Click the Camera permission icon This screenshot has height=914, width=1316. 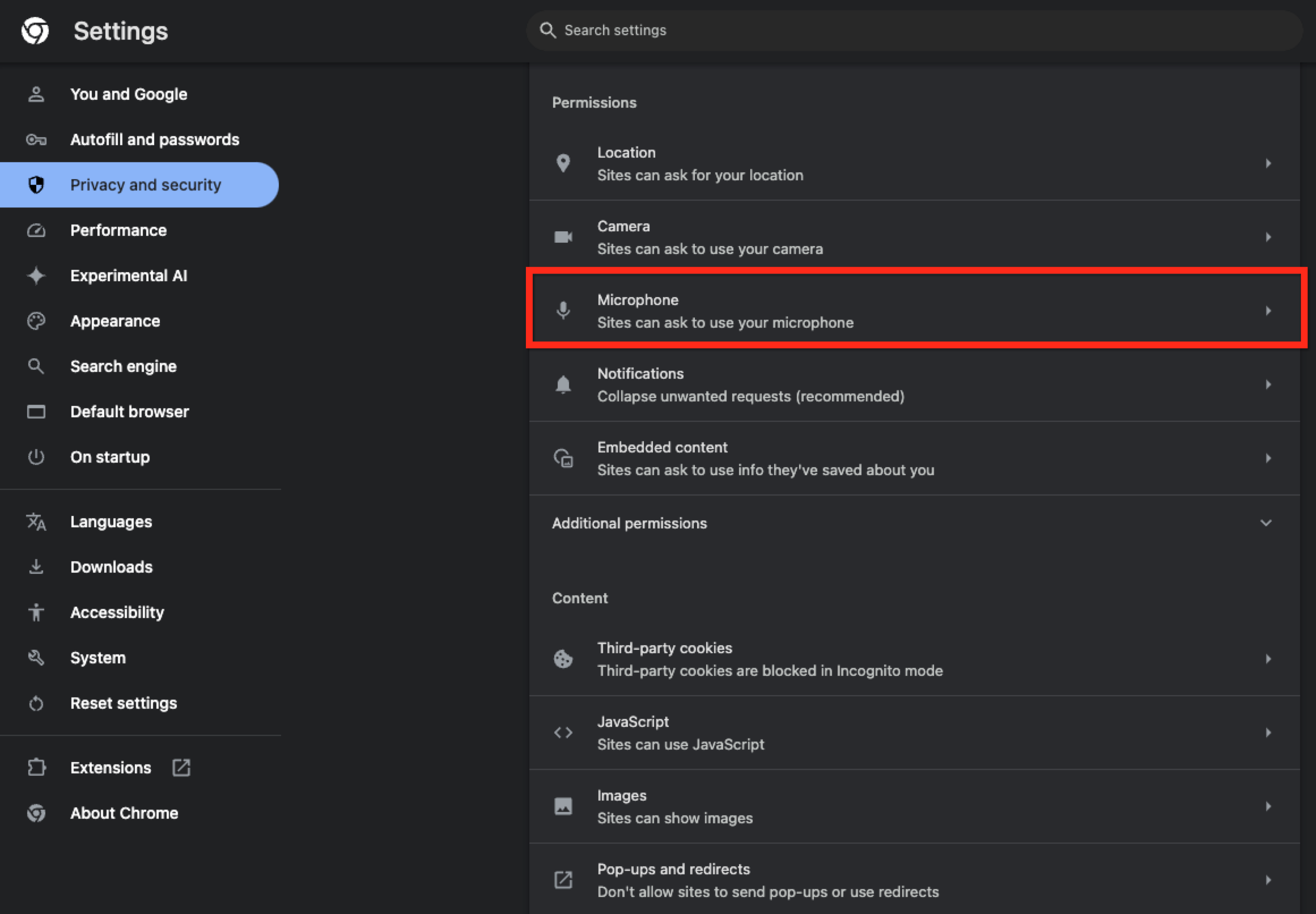coord(563,237)
